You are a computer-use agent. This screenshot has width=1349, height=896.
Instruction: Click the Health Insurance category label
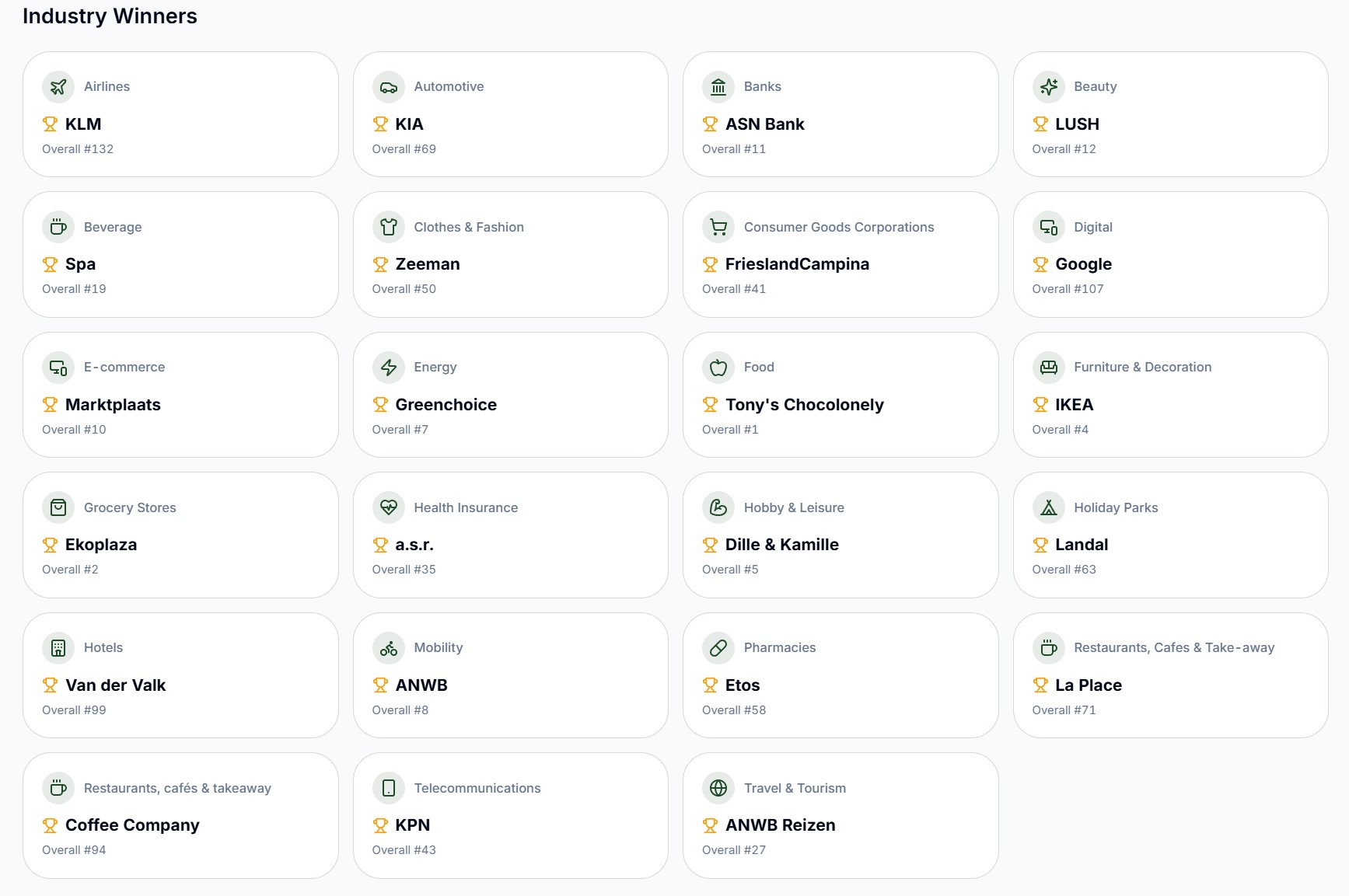pos(466,508)
